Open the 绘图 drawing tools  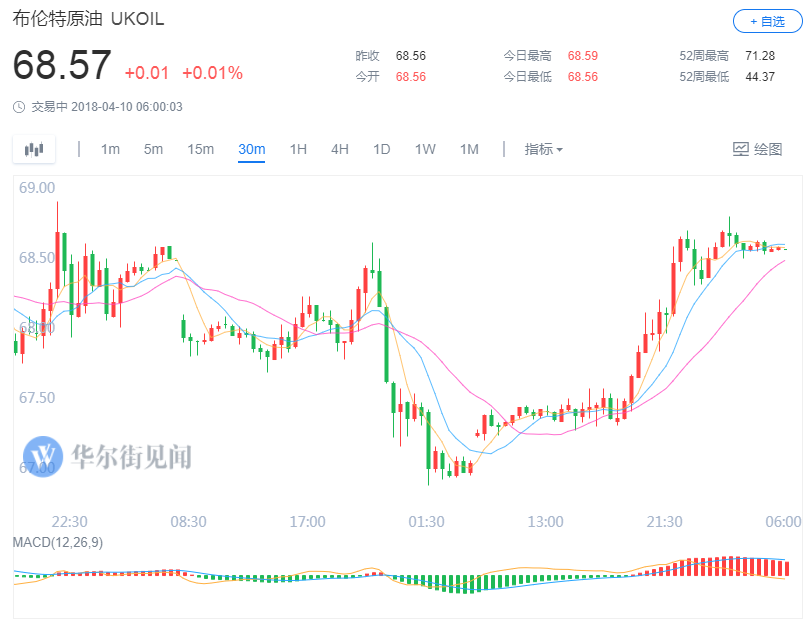point(757,149)
